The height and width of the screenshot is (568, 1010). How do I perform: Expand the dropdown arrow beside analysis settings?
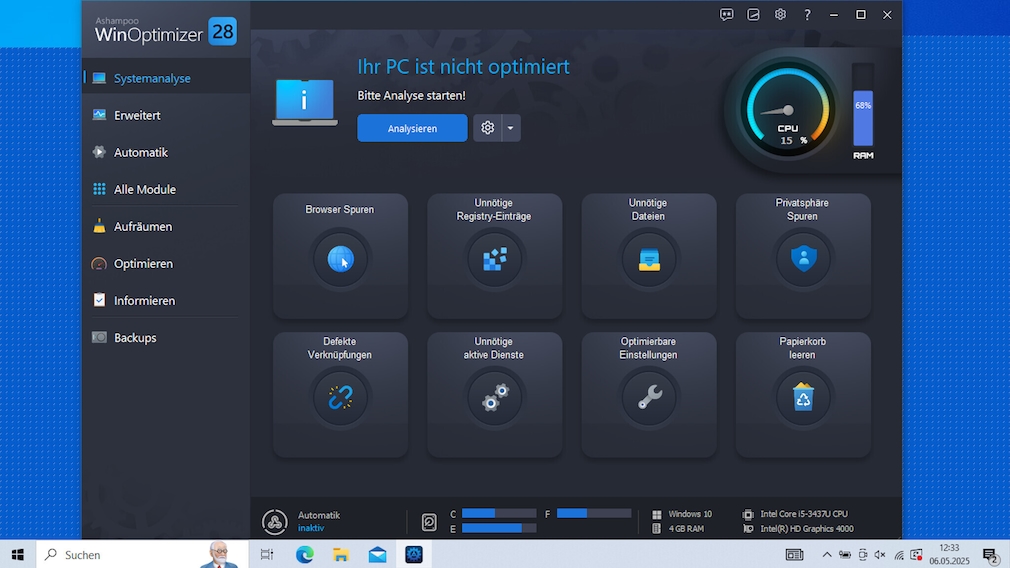coord(511,128)
